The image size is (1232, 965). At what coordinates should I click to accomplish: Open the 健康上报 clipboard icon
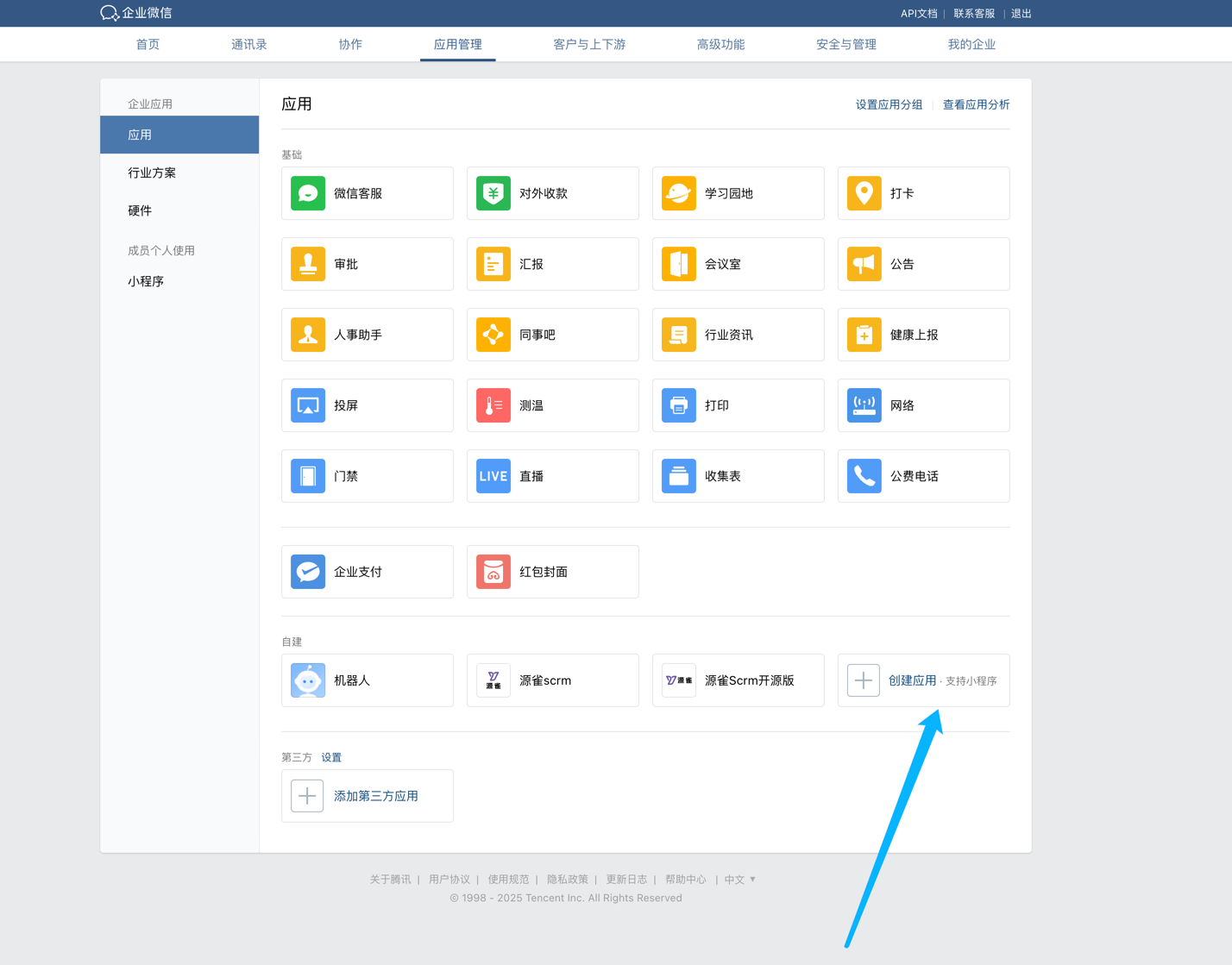864,335
